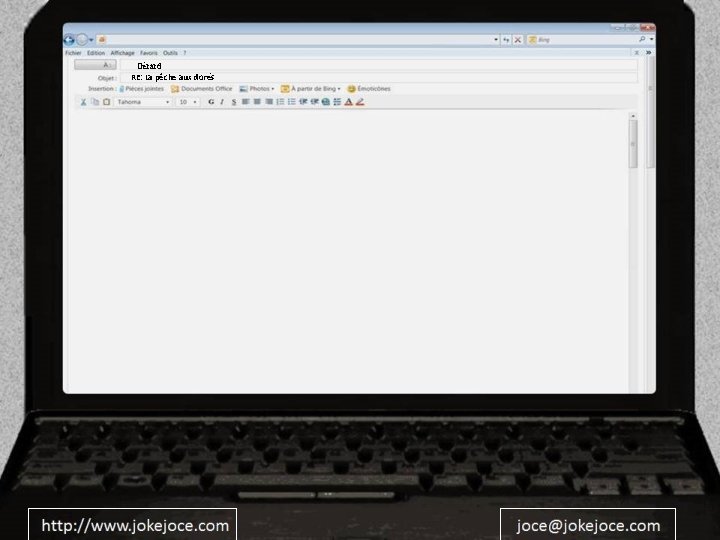The image size is (720, 540).
Task: Open the Affichage menu
Action: (122, 53)
